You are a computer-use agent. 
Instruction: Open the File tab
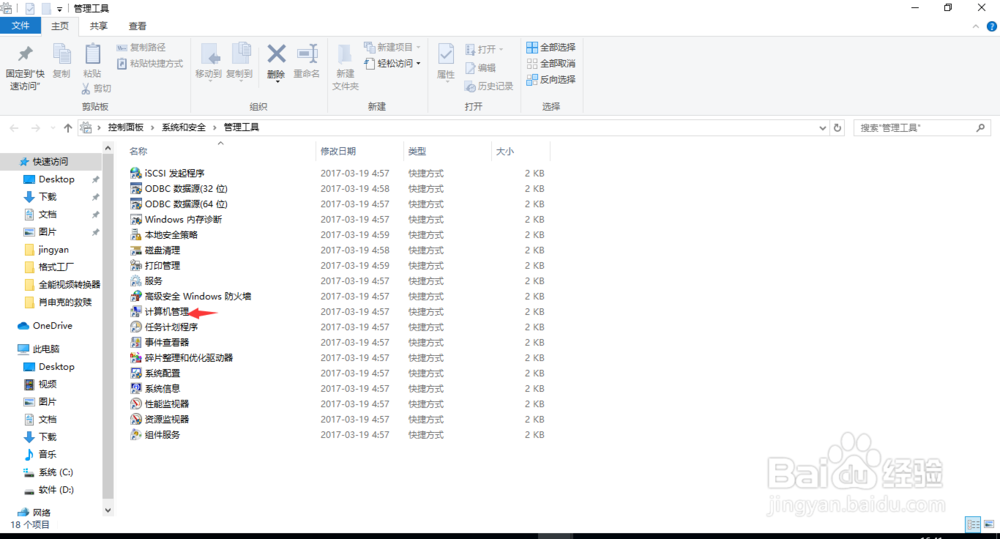tap(20, 26)
